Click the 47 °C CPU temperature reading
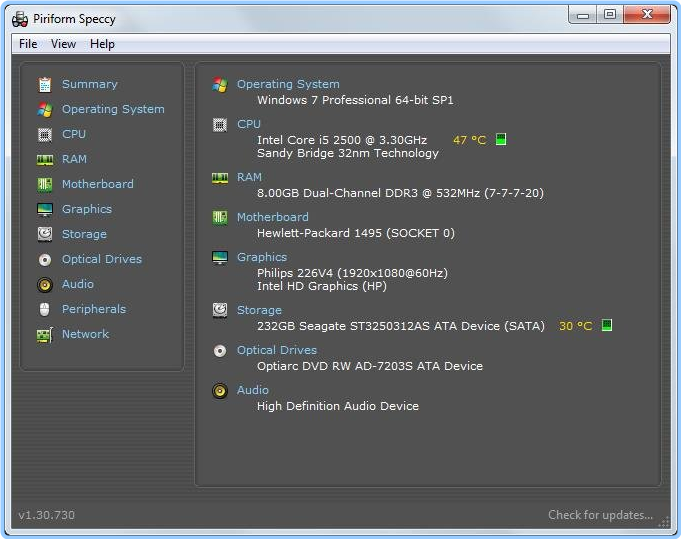 [469, 140]
